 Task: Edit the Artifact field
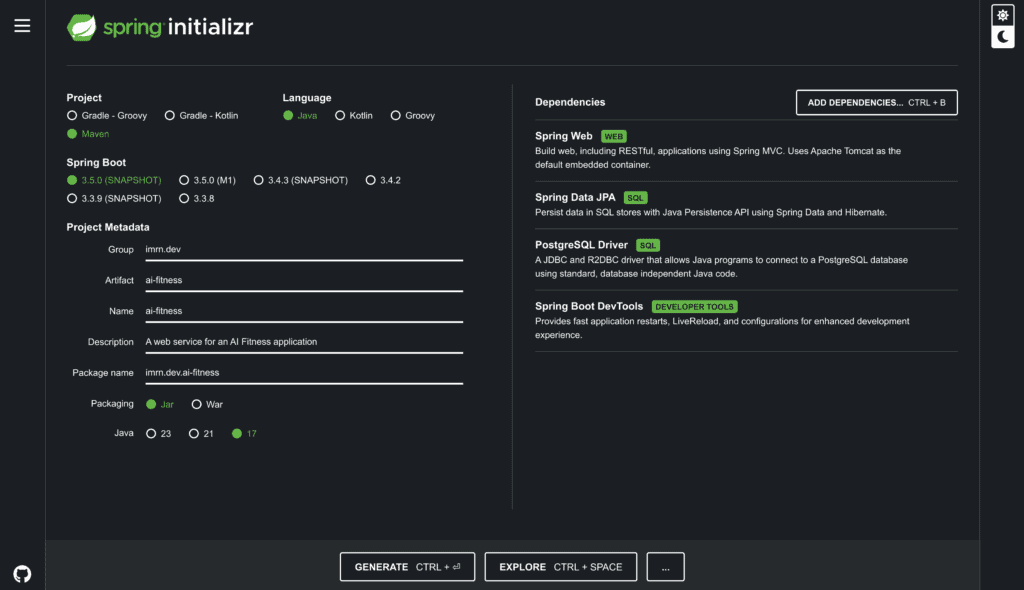[x=304, y=280]
